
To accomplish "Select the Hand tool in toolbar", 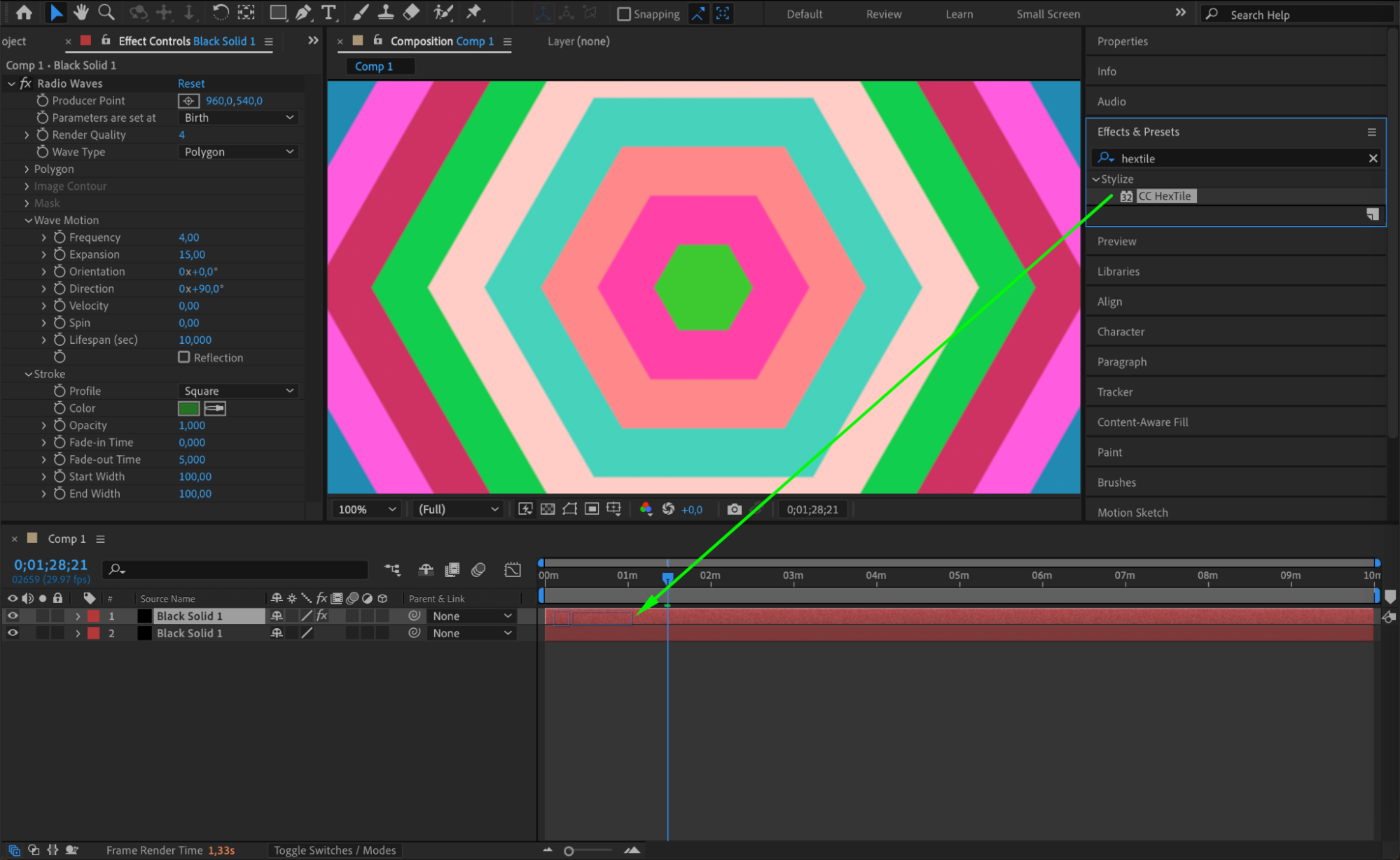I will point(81,12).
